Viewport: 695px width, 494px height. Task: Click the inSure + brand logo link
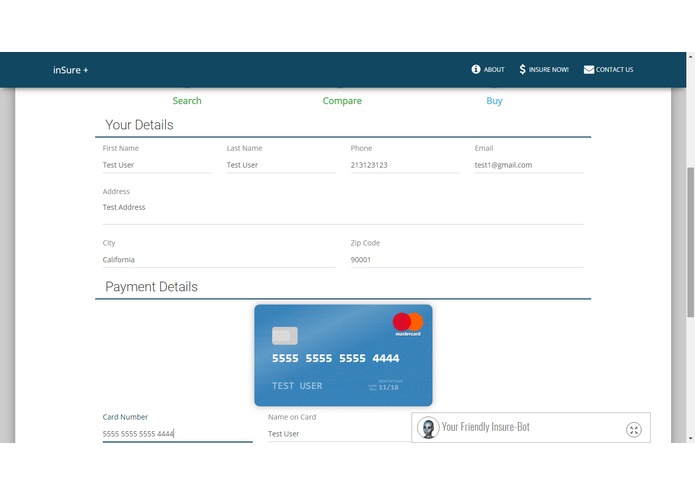70,70
